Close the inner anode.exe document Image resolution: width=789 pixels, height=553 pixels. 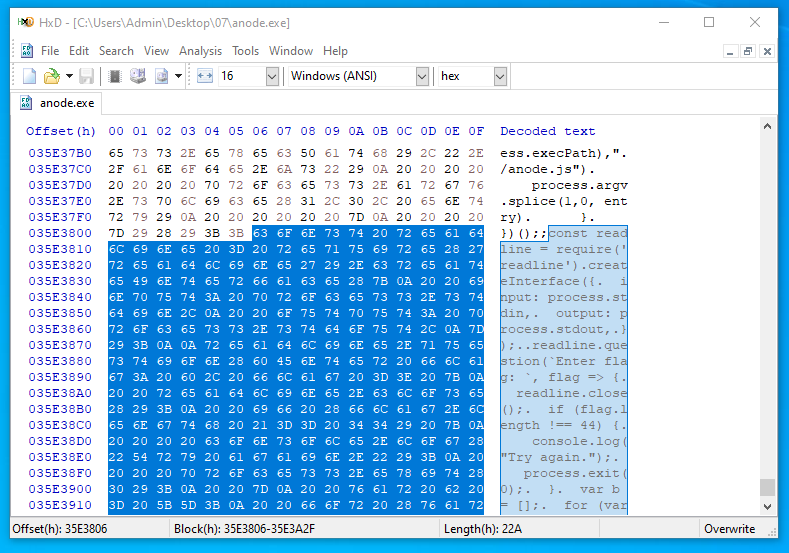[767, 51]
